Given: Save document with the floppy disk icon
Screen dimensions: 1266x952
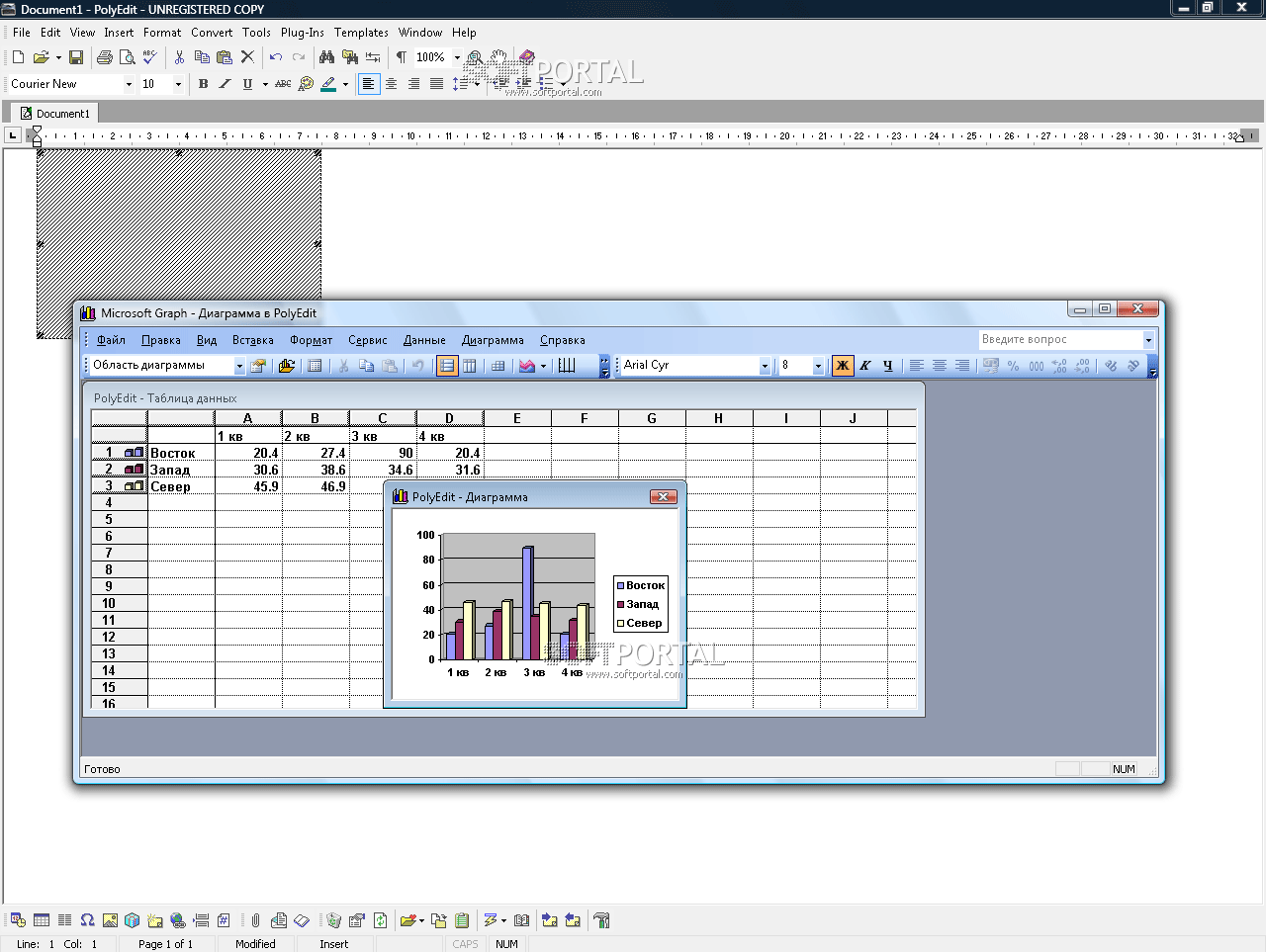Looking at the screenshot, I should [76, 57].
